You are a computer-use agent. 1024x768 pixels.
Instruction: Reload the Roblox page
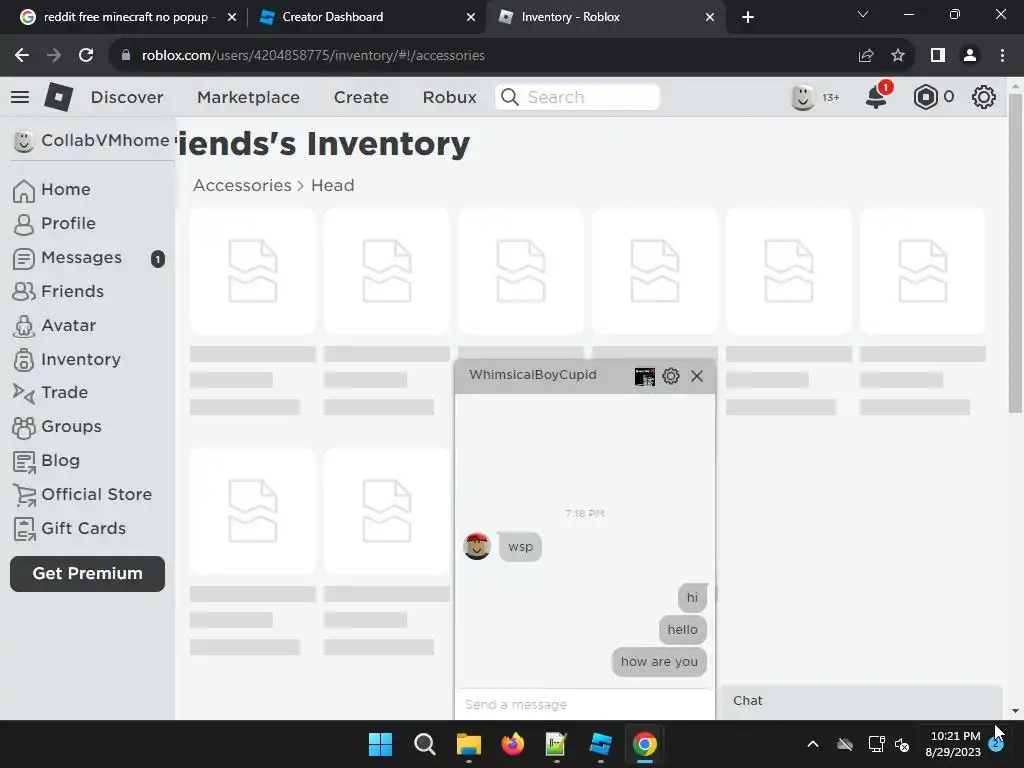[x=86, y=56]
